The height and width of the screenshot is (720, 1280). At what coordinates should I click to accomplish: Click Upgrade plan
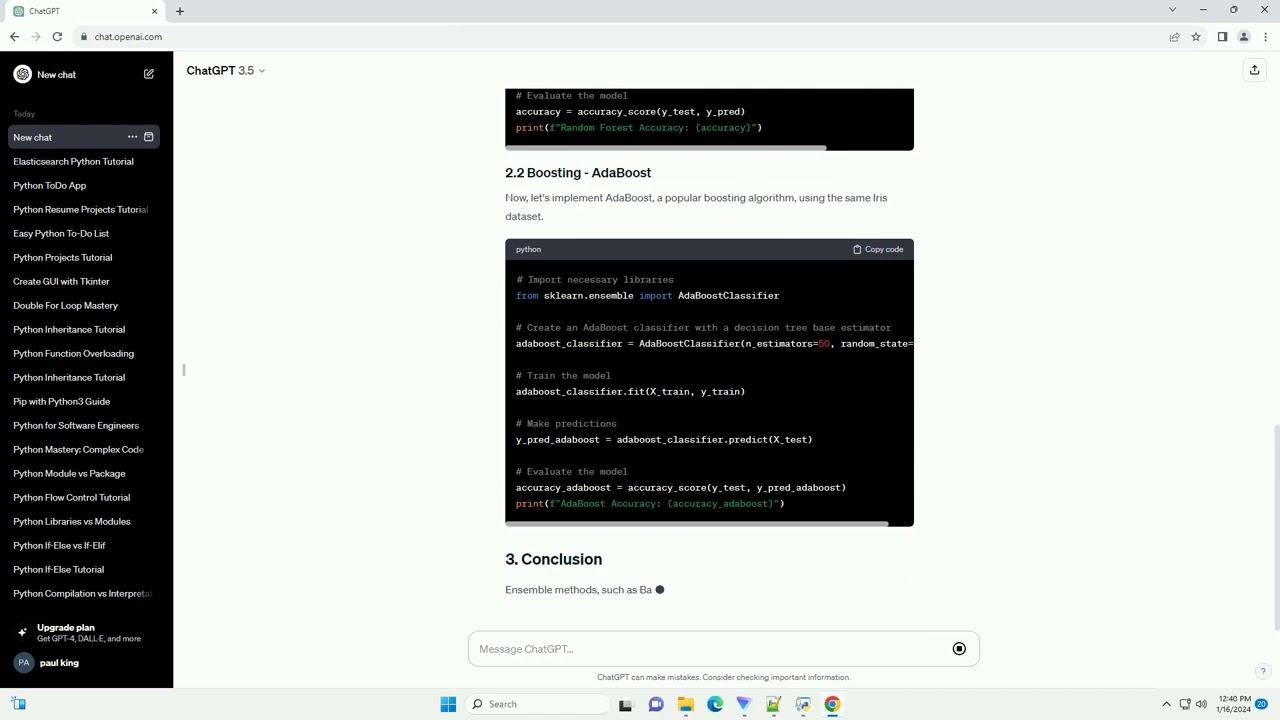(x=86, y=633)
